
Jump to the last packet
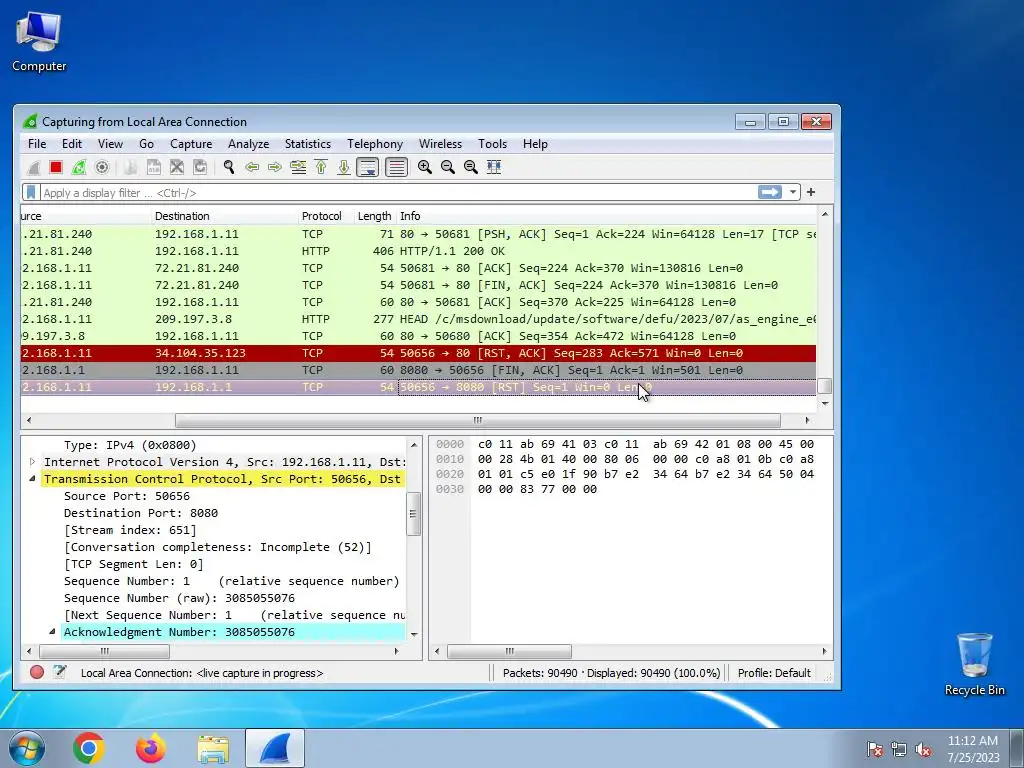(x=344, y=167)
